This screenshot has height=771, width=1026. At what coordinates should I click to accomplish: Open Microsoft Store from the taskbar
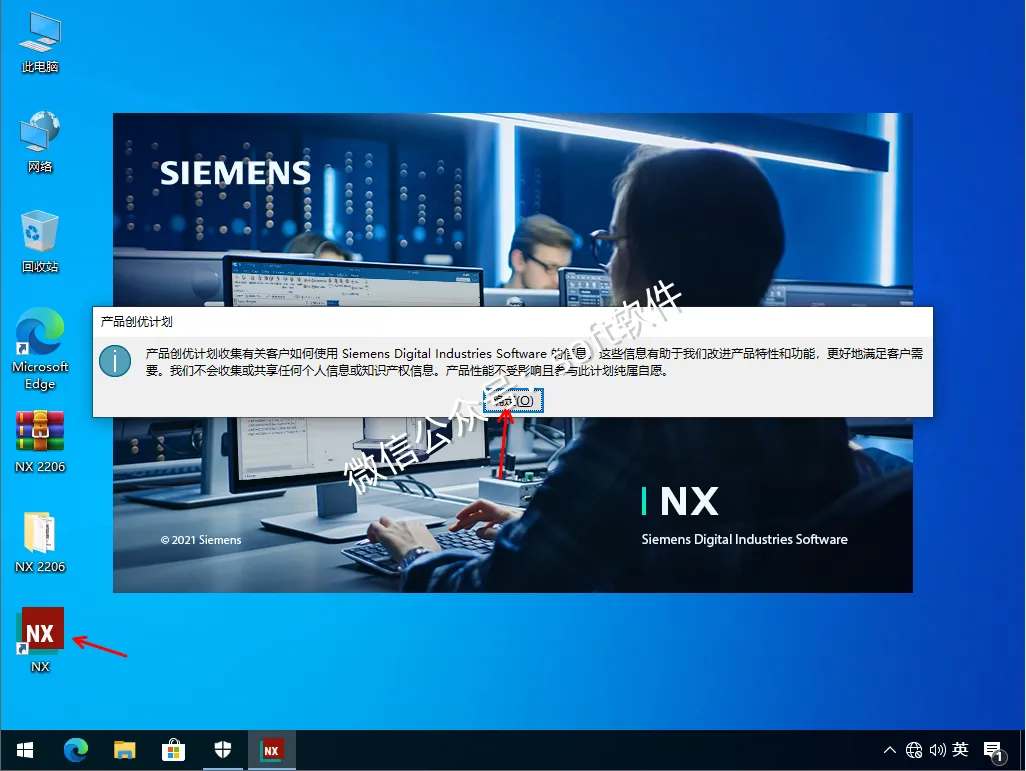(173, 750)
